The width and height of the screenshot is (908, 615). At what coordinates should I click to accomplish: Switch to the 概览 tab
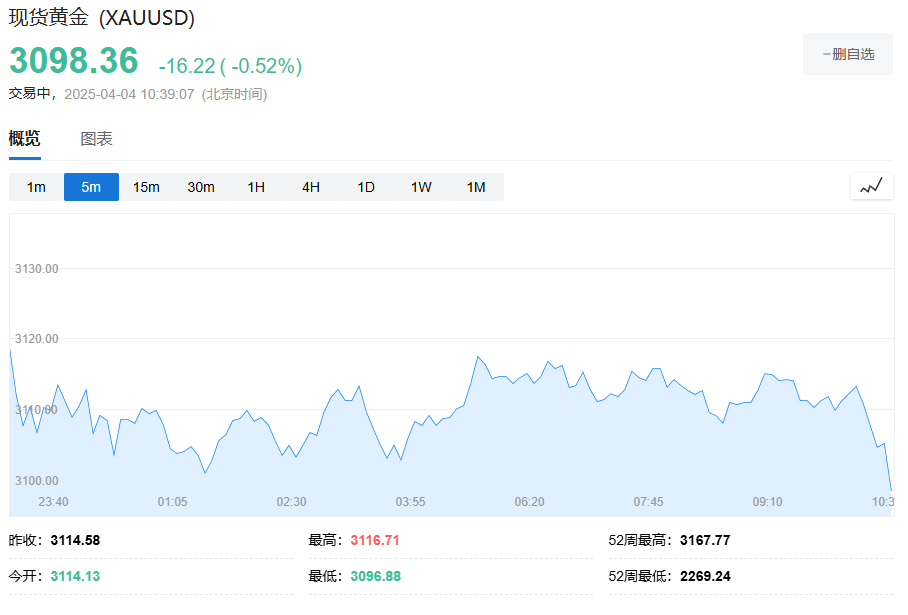[24, 138]
